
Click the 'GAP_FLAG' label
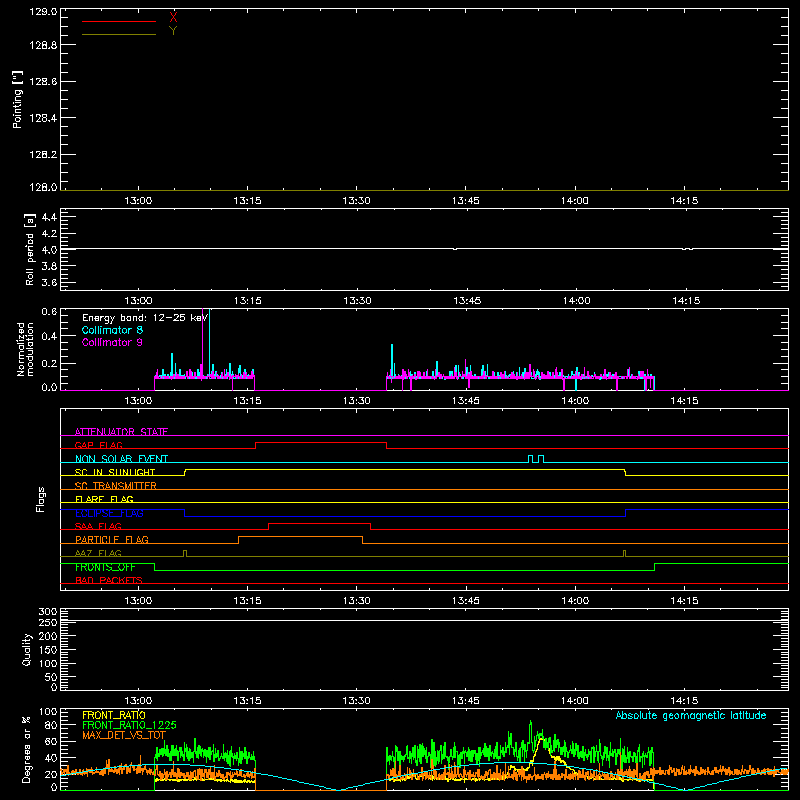click(98, 445)
